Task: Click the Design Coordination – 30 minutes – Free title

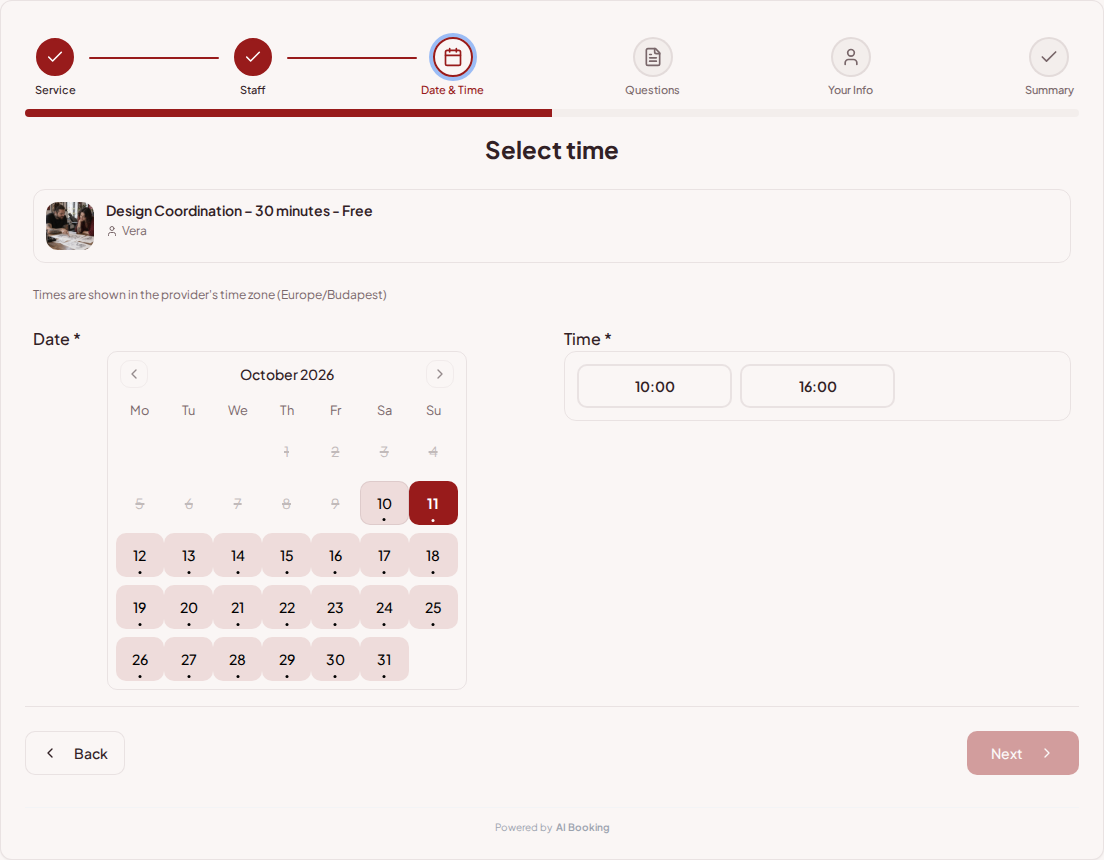Action: coord(239,211)
